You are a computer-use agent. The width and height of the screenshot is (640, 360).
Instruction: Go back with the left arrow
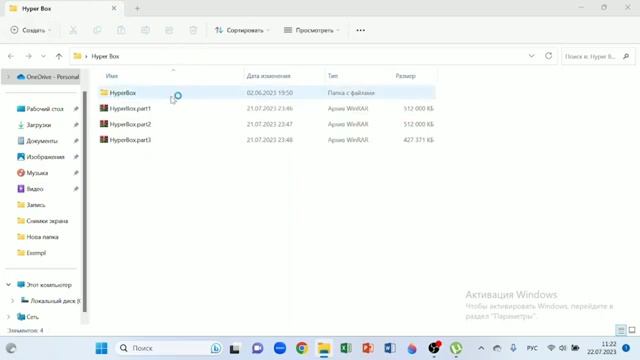click(11, 56)
